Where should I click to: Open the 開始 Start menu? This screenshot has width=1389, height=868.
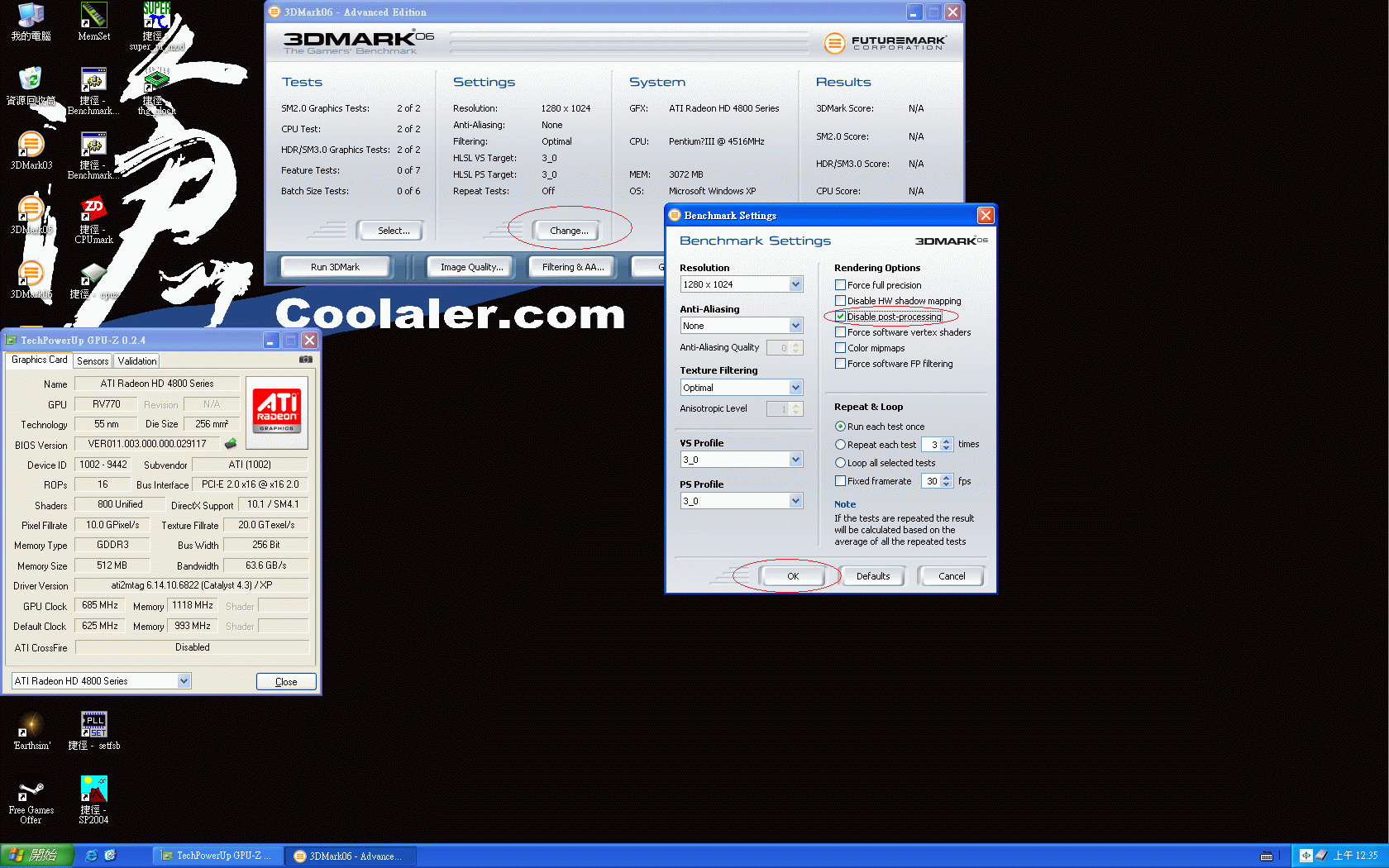[37, 856]
